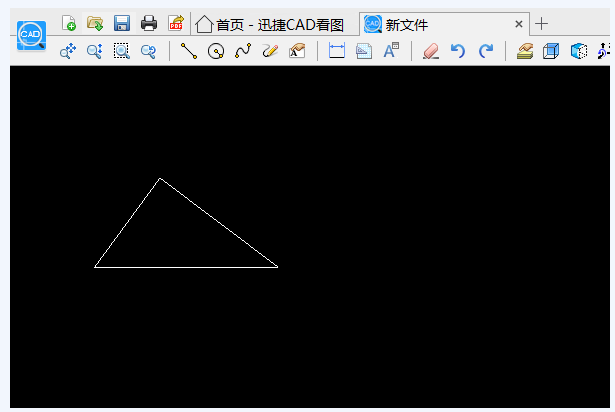Select the freehand pencil tool
The width and height of the screenshot is (615, 412).
pyautogui.click(x=270, y=51)
